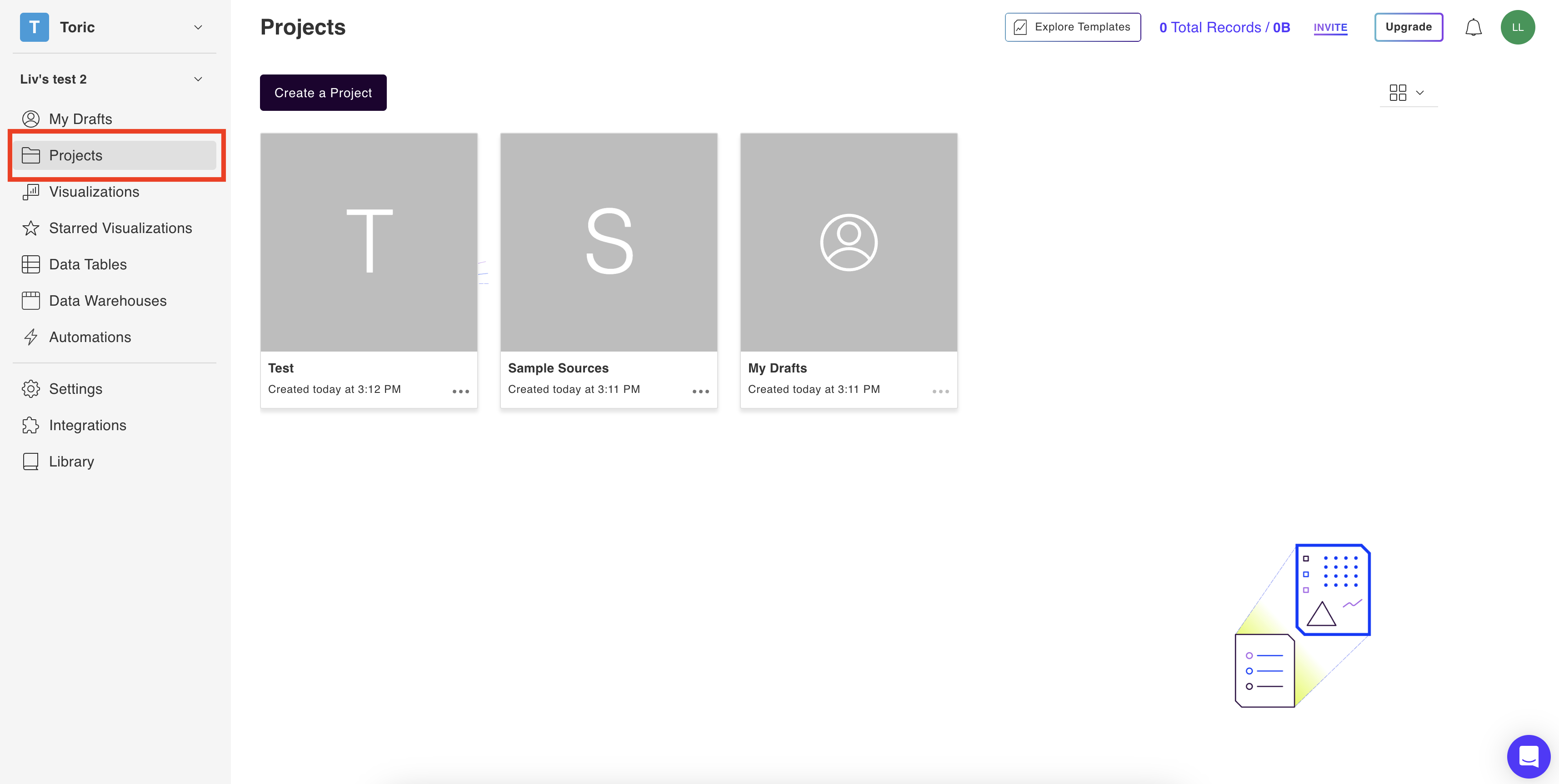Screen dimensions: 1559x784
Task: Click the grid view layout icon
Action: point(1398,93)
